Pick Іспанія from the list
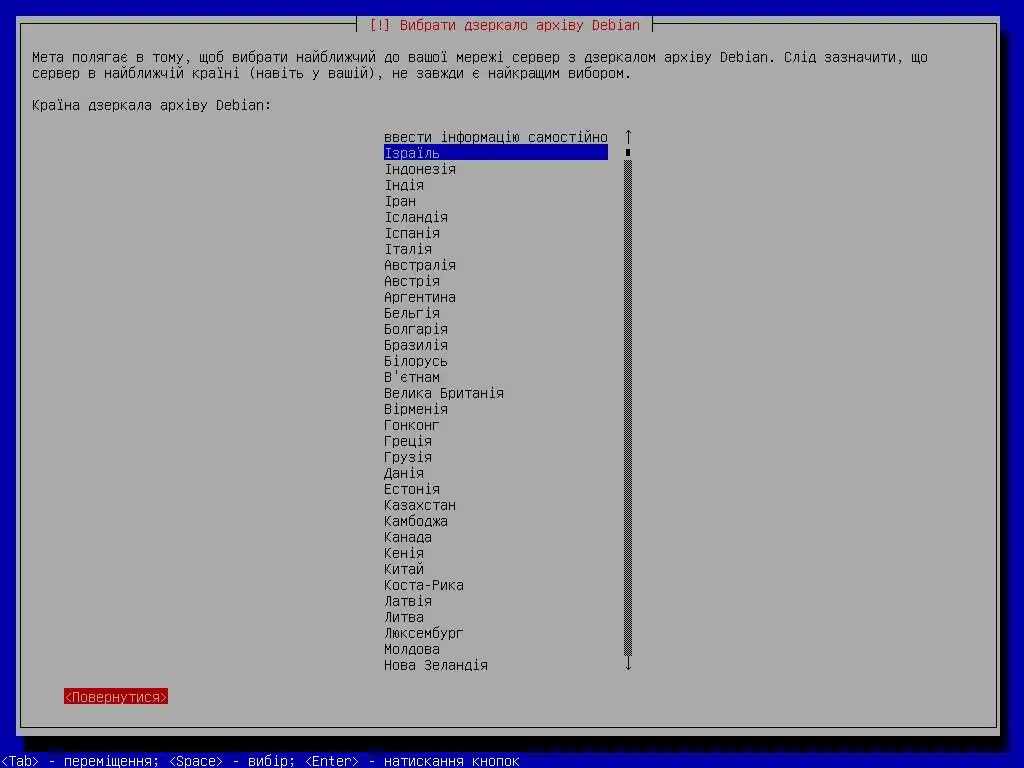1024x768 pixels. 496,233
